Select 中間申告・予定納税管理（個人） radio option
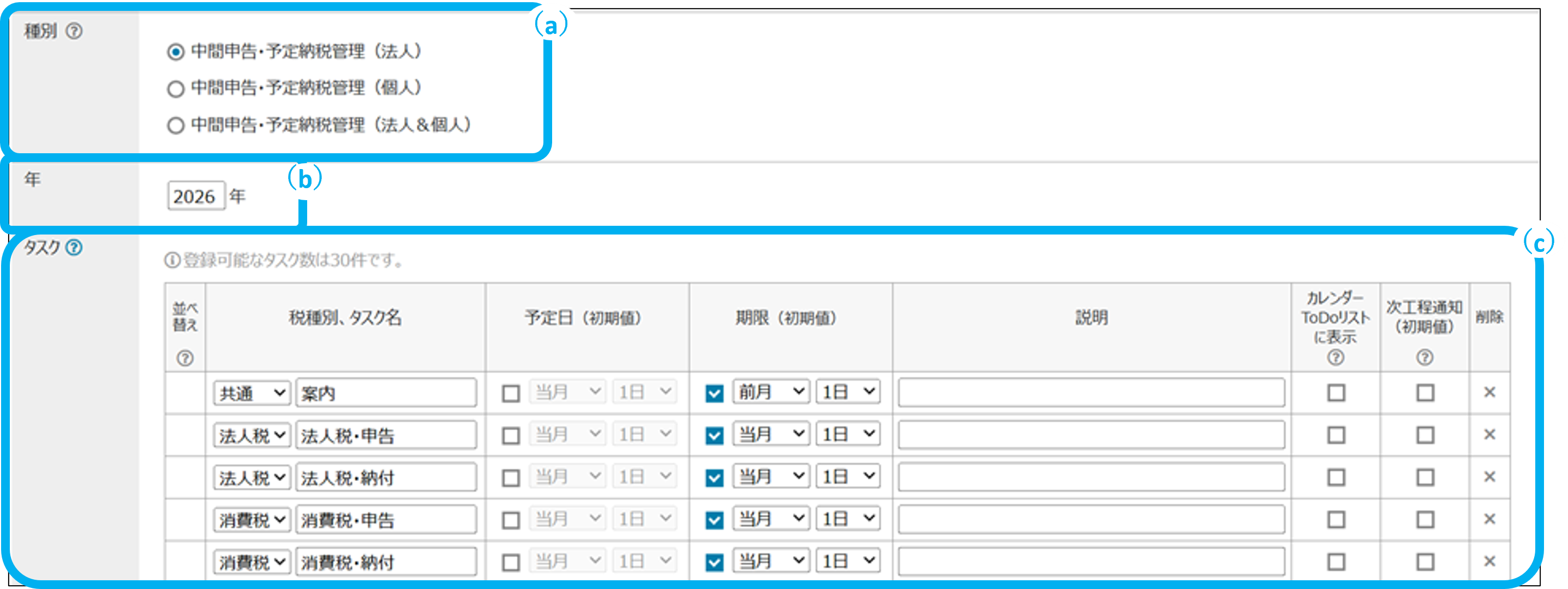Screen dimensions: 1568x589 click(176, 89)
